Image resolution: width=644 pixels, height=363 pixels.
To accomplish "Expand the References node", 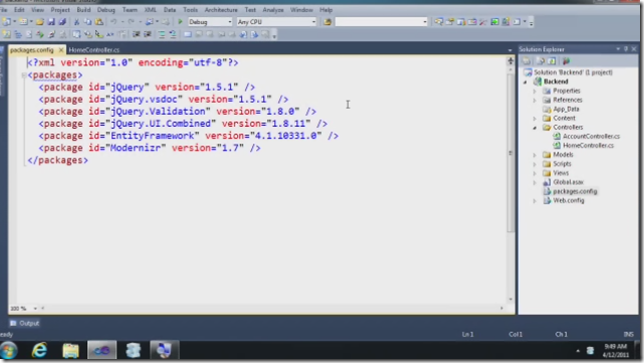I will coord(535,100).
